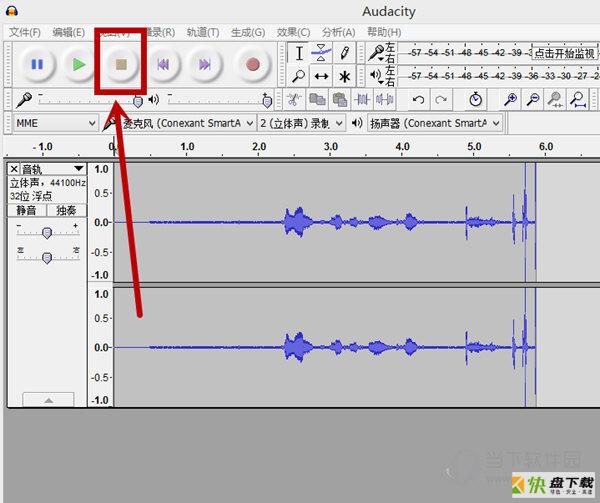This screenshot has width=600, height=503.
Task: Toggle the 独奏 Solo button on track
Action: [67, 210]
